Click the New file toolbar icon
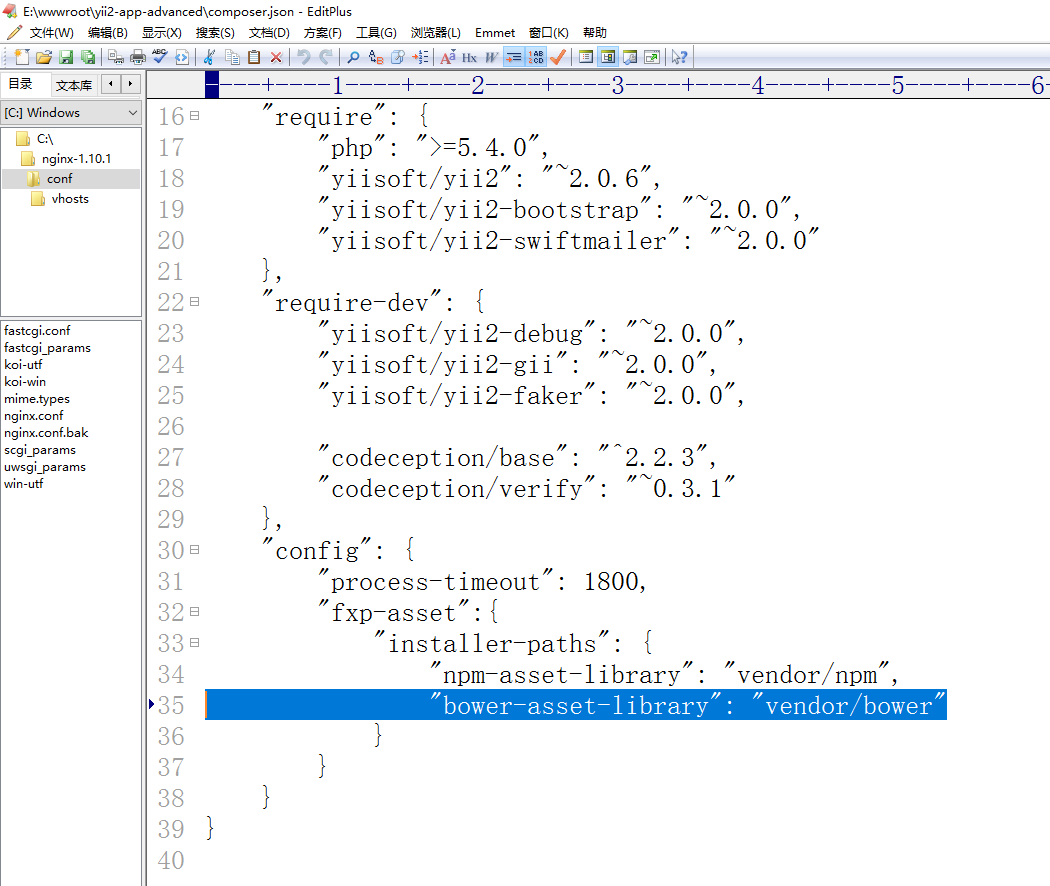The height and width of the screenshot is (886, 1050). click(22, 57)
